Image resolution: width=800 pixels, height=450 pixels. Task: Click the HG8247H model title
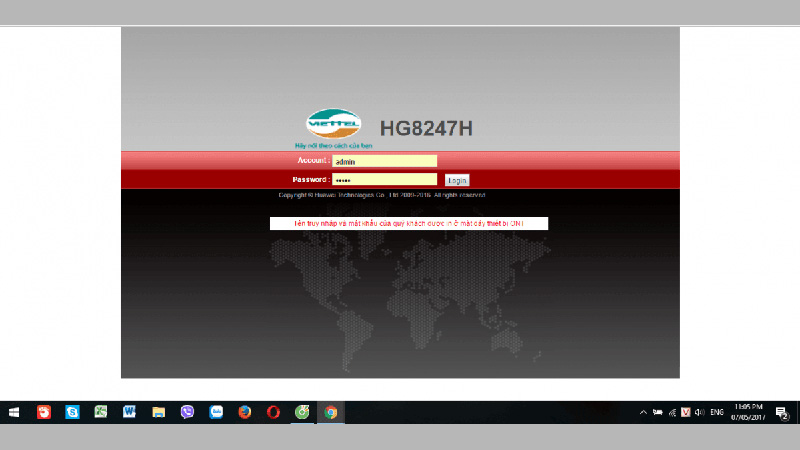point(426,129)
